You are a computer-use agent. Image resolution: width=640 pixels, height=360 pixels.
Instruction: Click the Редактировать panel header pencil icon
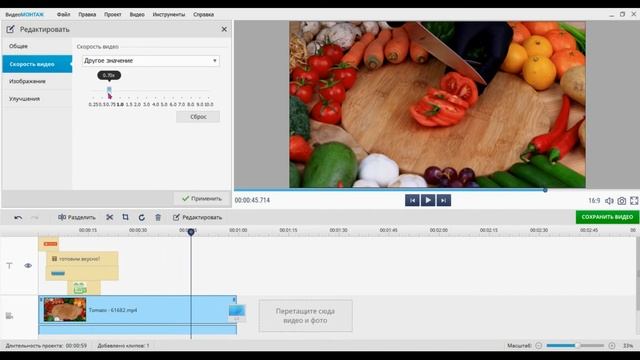pos(10,29)
